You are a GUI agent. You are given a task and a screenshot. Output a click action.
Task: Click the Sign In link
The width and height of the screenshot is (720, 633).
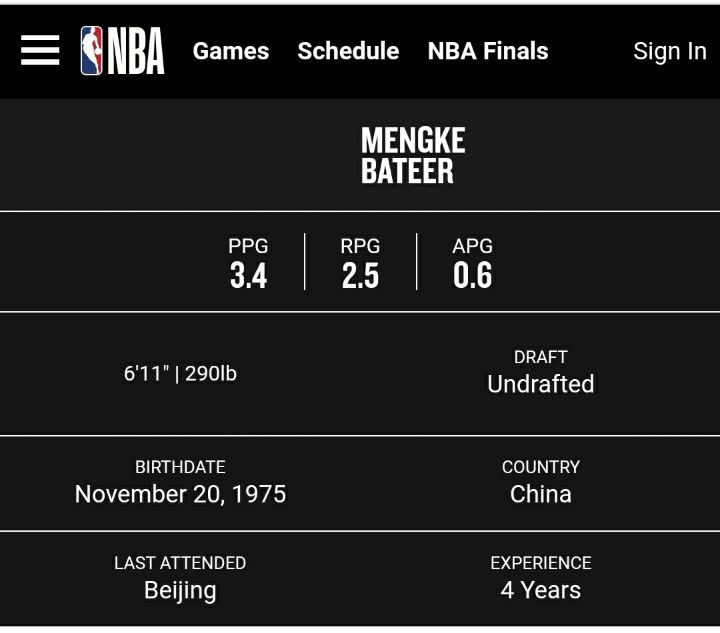[x=670, y=51]
